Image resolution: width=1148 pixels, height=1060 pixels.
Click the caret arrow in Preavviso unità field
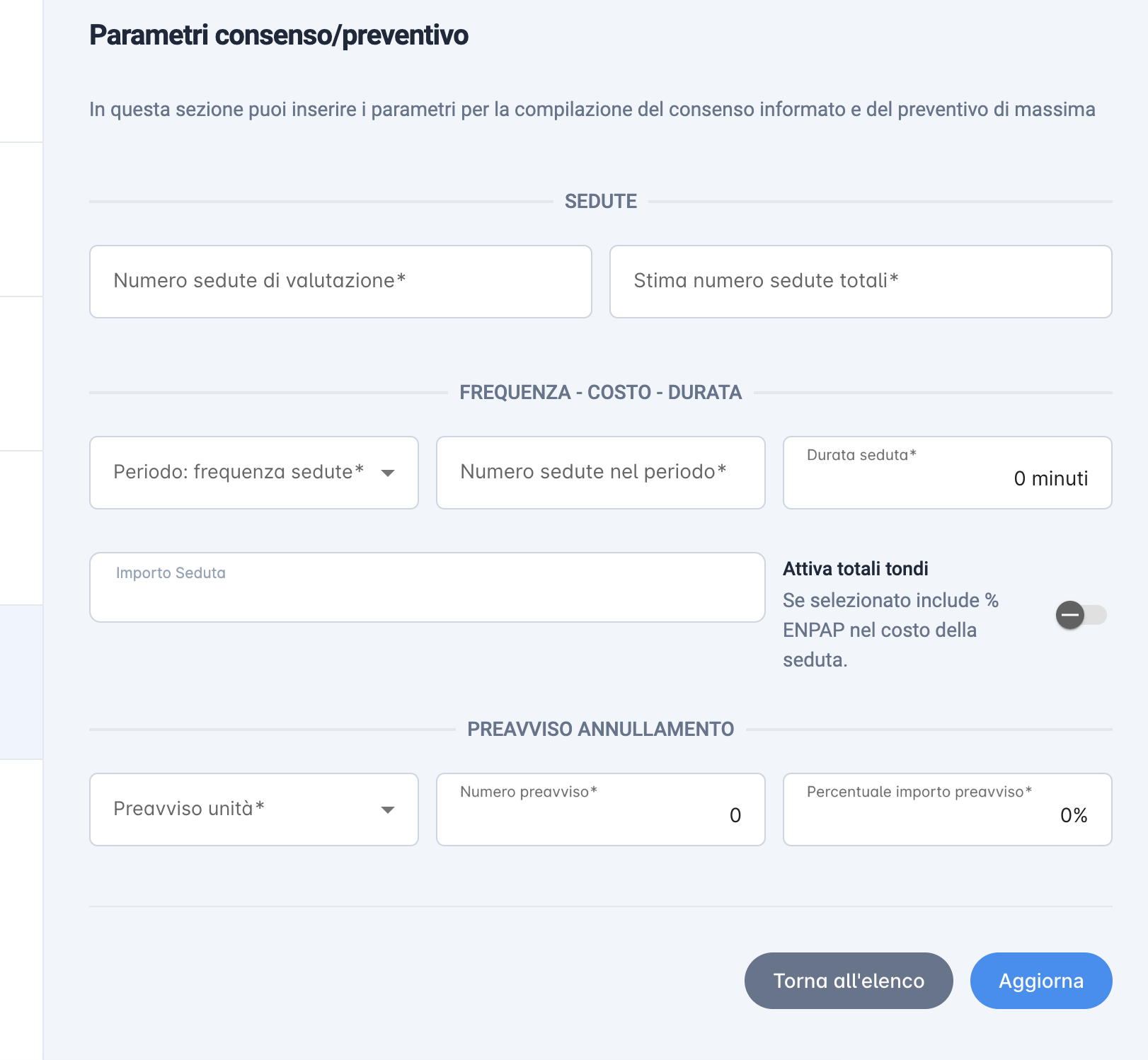387,810
